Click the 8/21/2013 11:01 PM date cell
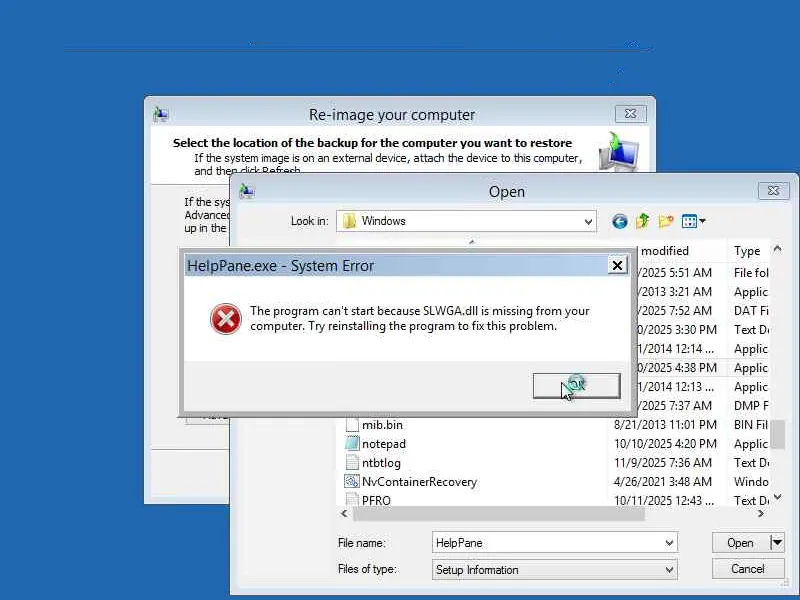This screenshot has width=800, height=600. pyautogui.click(x=665, y=425)
